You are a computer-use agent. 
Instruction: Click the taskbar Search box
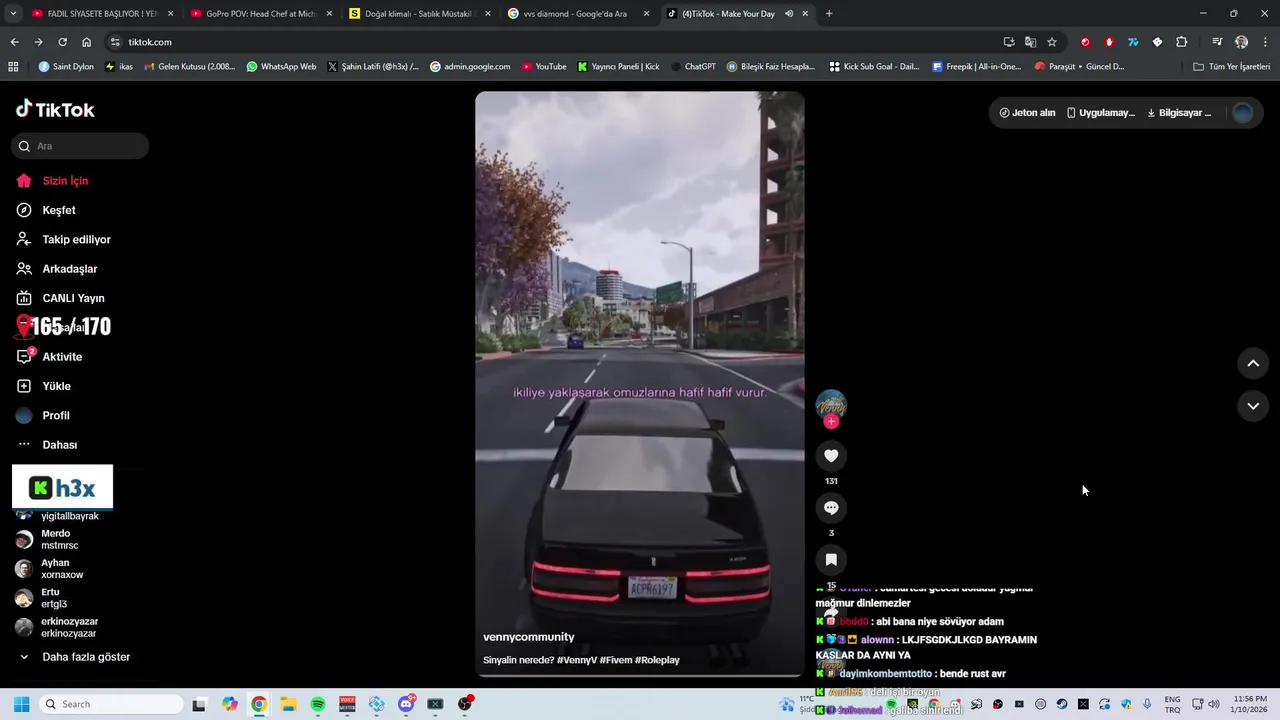coord(110,704)
